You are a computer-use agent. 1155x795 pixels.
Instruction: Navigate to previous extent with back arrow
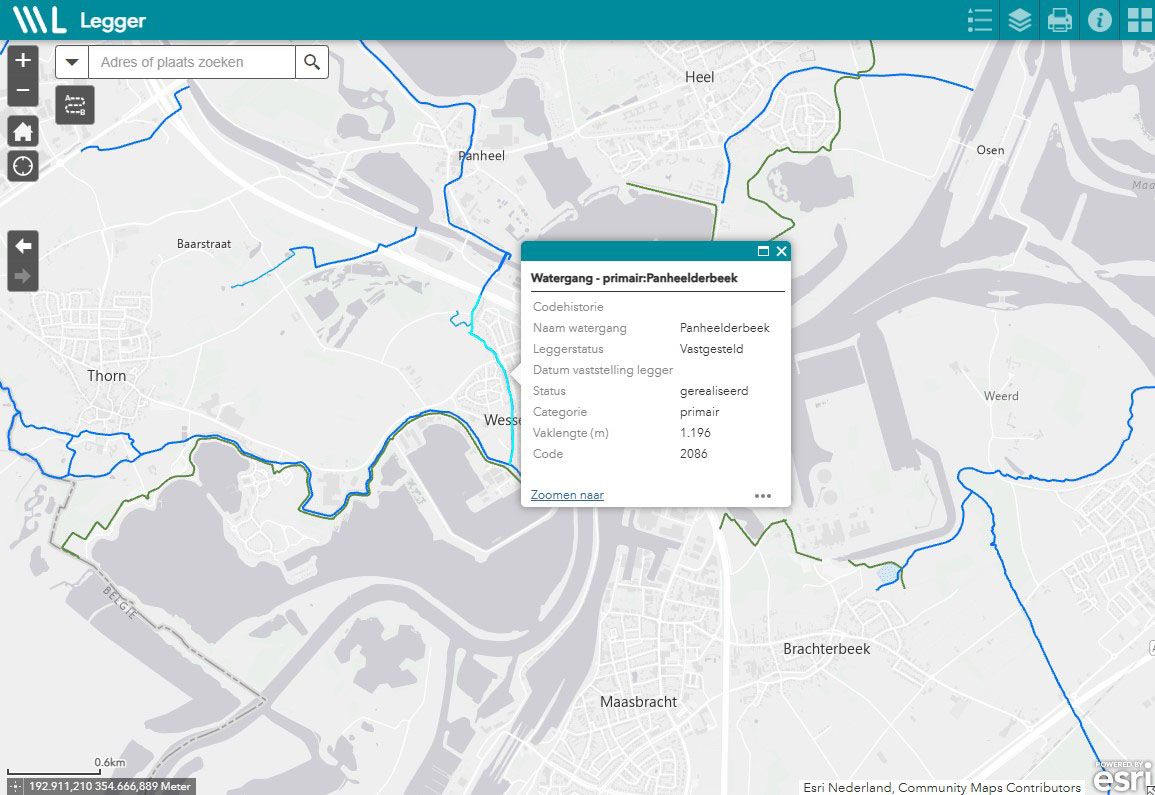22,245
